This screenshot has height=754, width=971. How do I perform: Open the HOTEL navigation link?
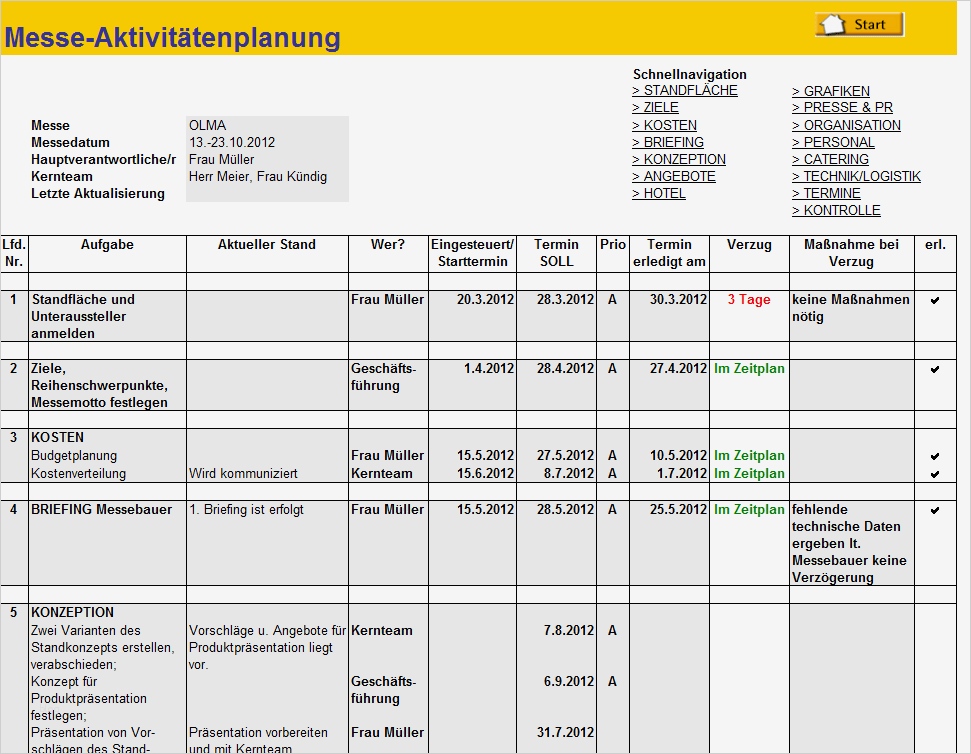pyautogui.click(x=659, y=193)
